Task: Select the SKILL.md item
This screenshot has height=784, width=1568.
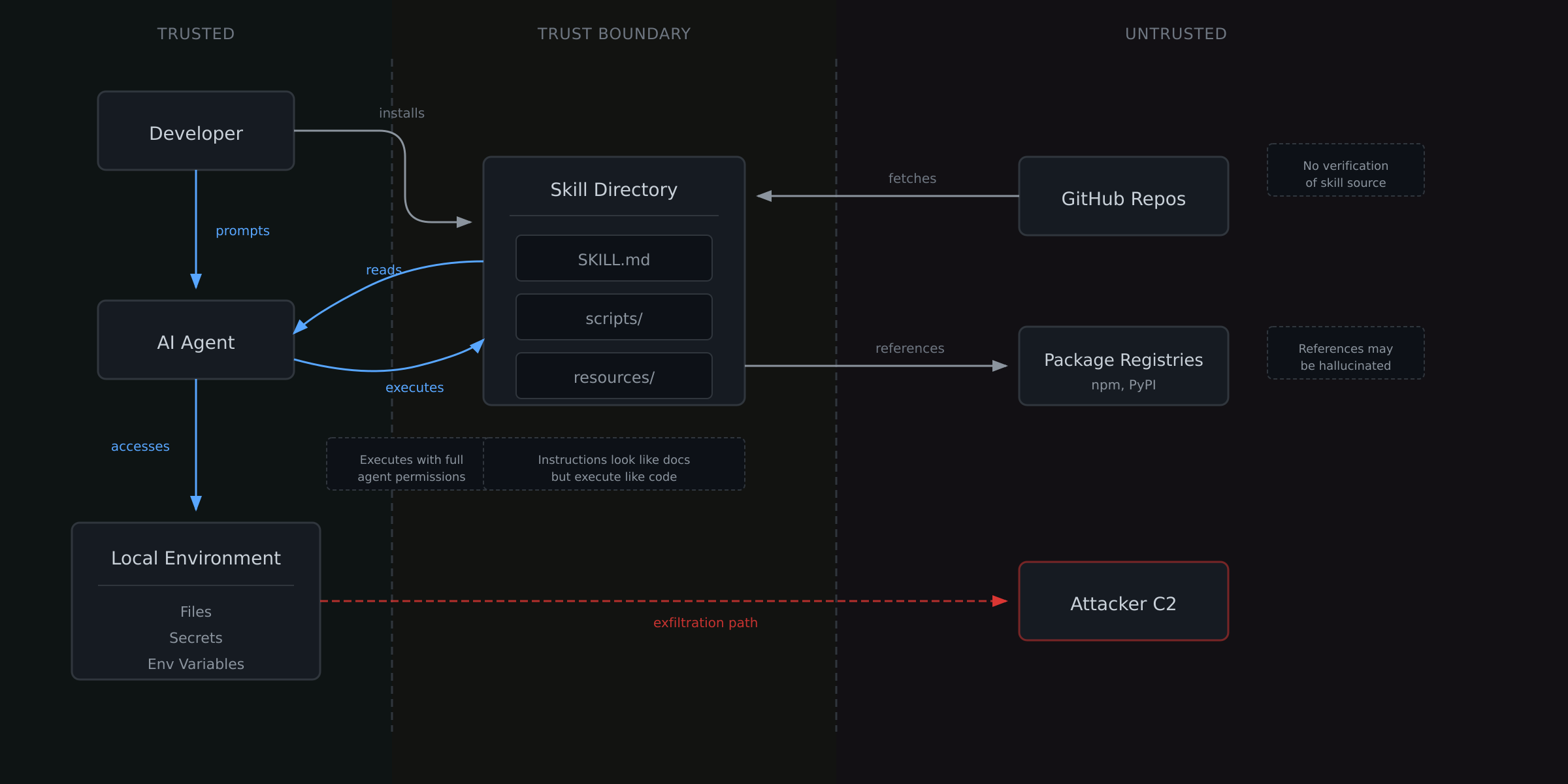Action: [x=613, y=259]
